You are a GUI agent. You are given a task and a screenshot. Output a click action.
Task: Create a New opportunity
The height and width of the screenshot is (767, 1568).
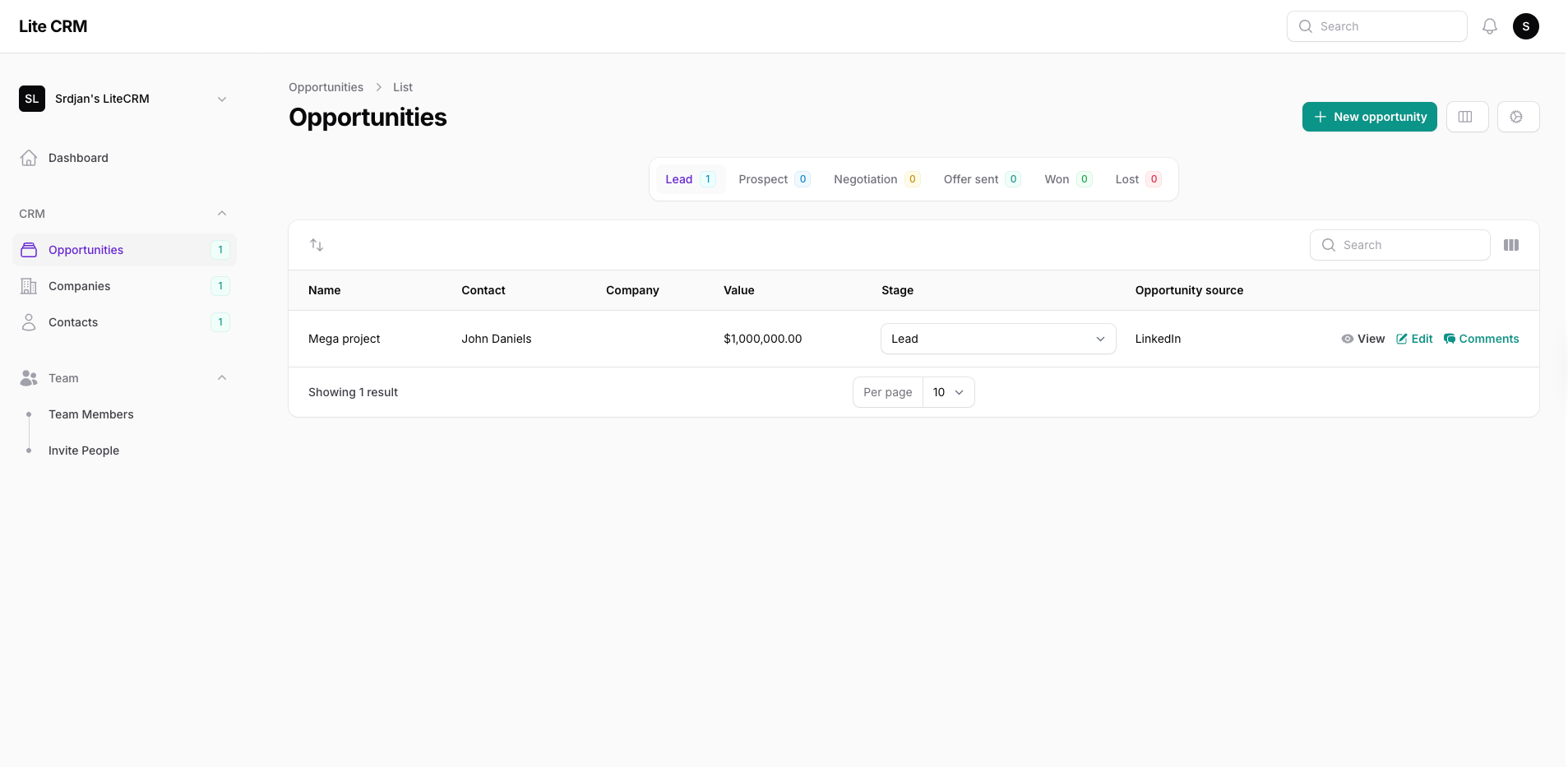point(1369,116)
